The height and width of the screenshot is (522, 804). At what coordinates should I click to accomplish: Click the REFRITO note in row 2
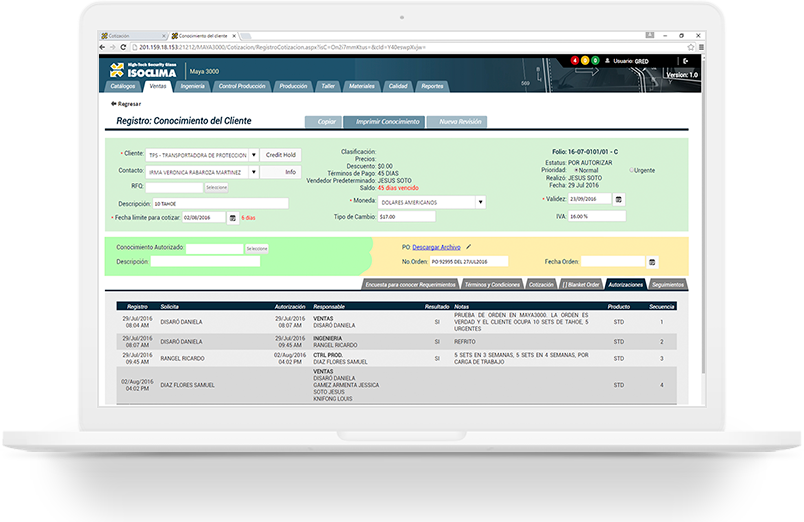coord(465,342)
